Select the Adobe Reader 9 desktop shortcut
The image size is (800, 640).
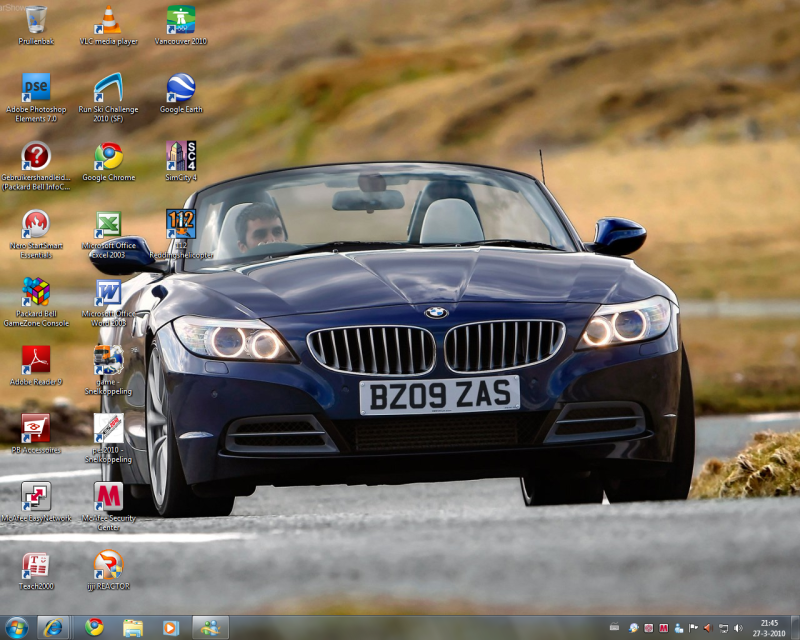point(36,365)
